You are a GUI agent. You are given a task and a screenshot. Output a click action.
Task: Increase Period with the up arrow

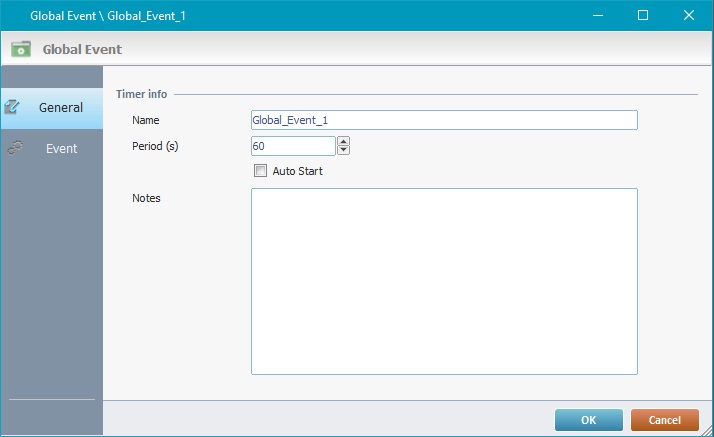(x=344, y=142)
